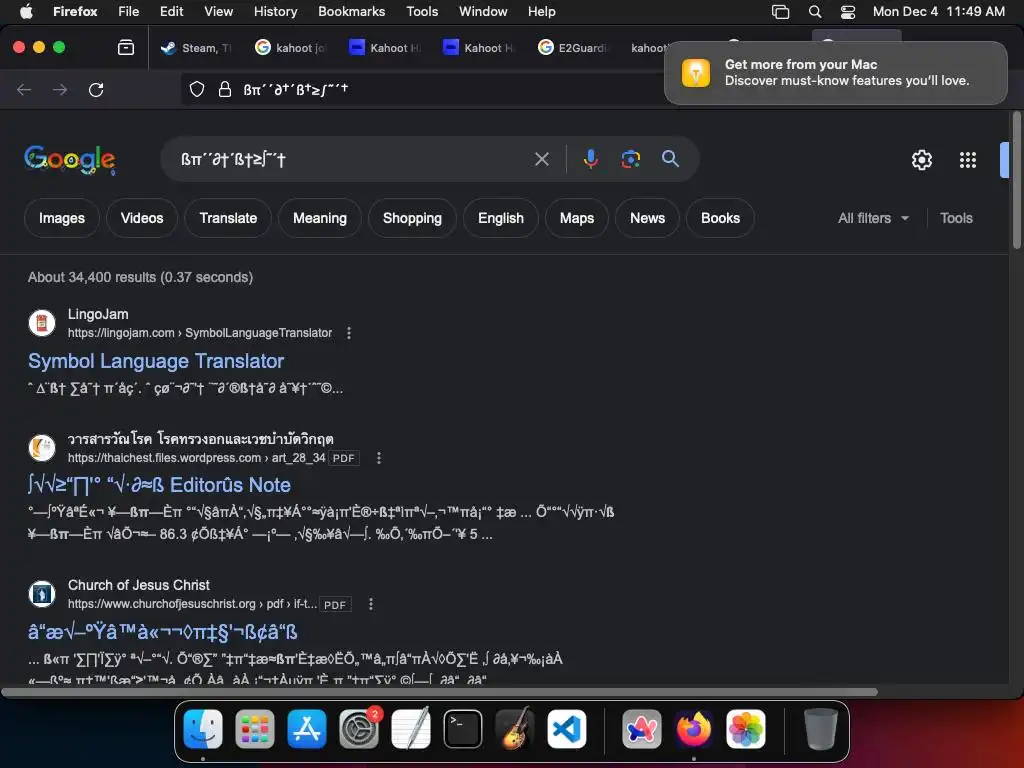This screenshot has height=768, width=1024.
Task: Click the Google search input field
Action: click(353, 159)
